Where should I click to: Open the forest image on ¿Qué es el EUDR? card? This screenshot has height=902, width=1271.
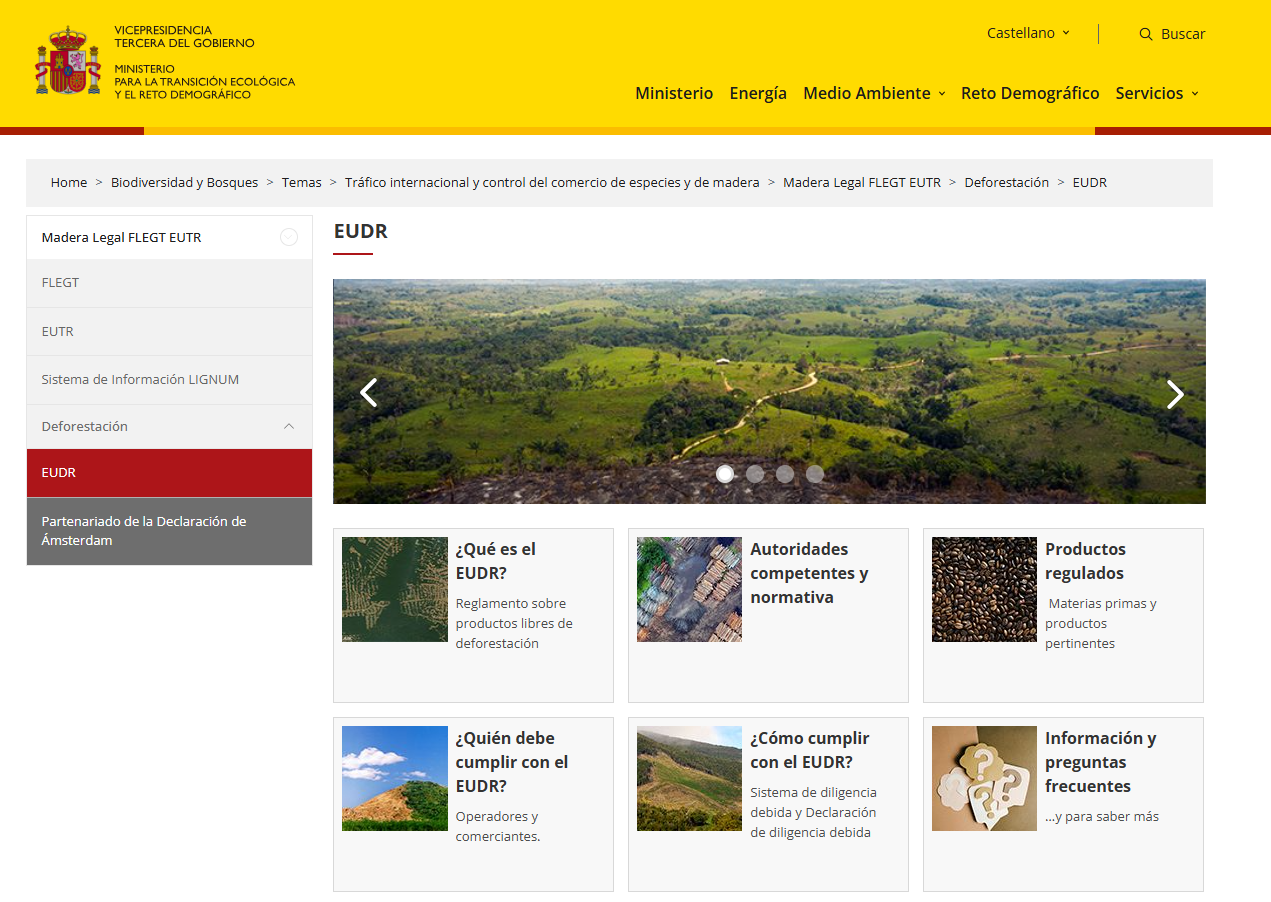(x=394, y=589)
